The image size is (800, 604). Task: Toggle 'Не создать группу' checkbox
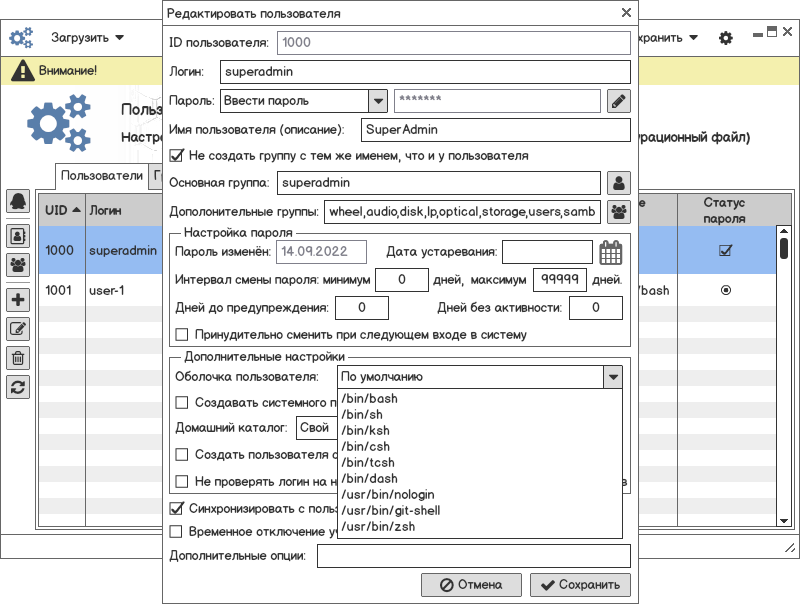176,156
